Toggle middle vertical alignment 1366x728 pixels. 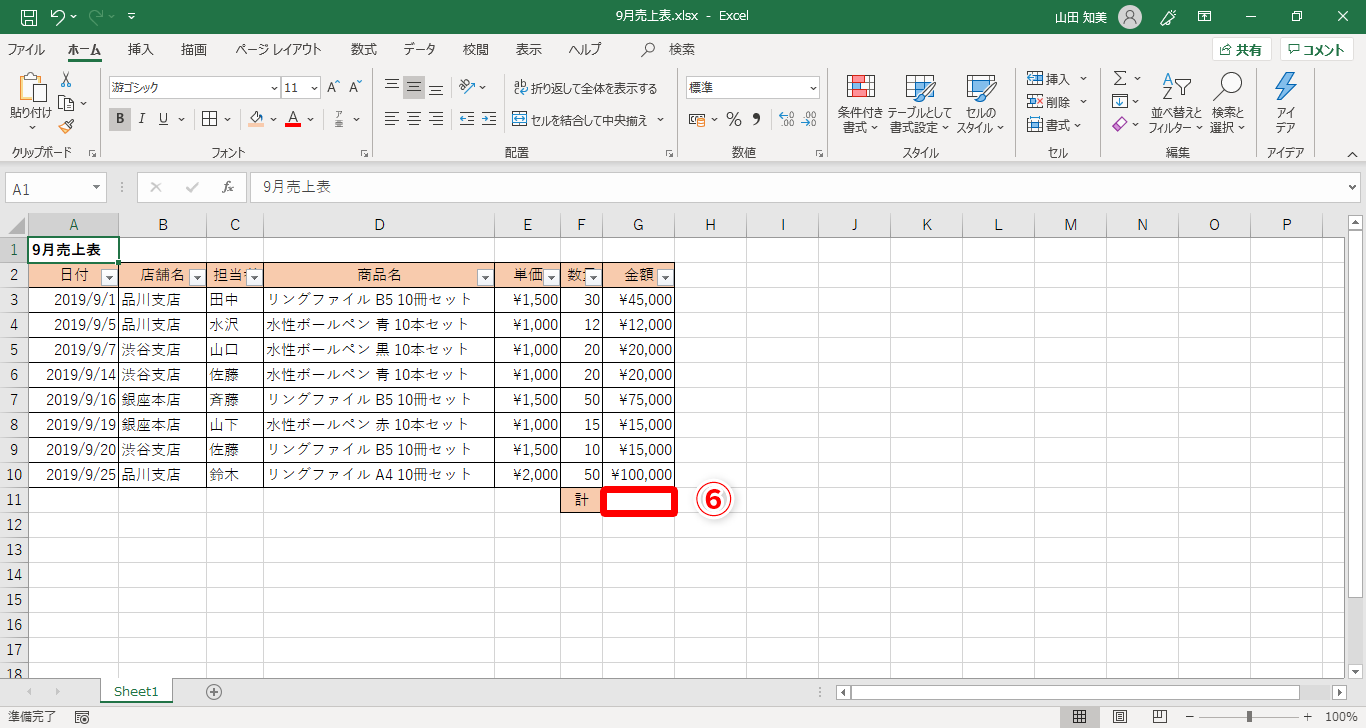tap(414, 87)
